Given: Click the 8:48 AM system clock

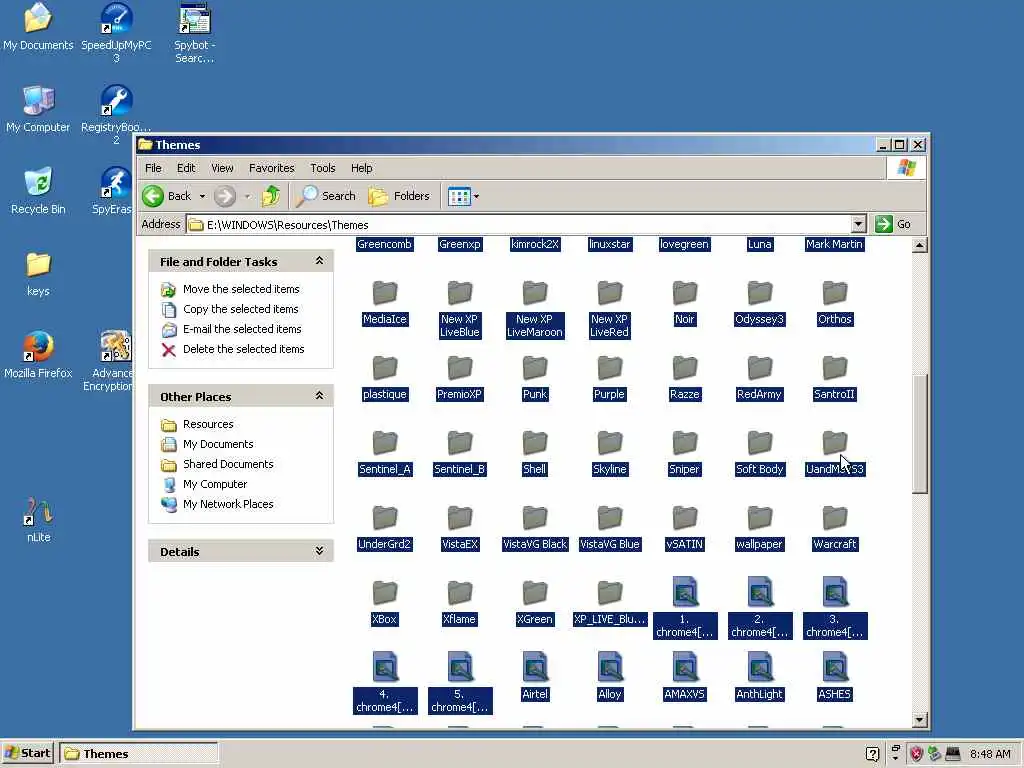Looking at the screenshot, I should coord(990,754).
